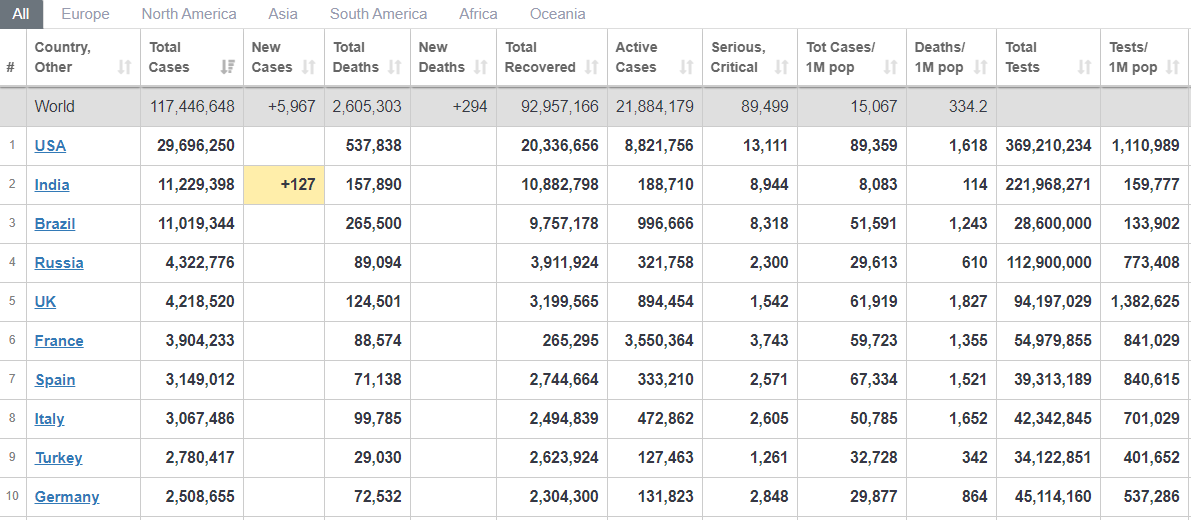
Task: Switch to the Africa tab
Action: pyautogui.click(x=479, y=14)
